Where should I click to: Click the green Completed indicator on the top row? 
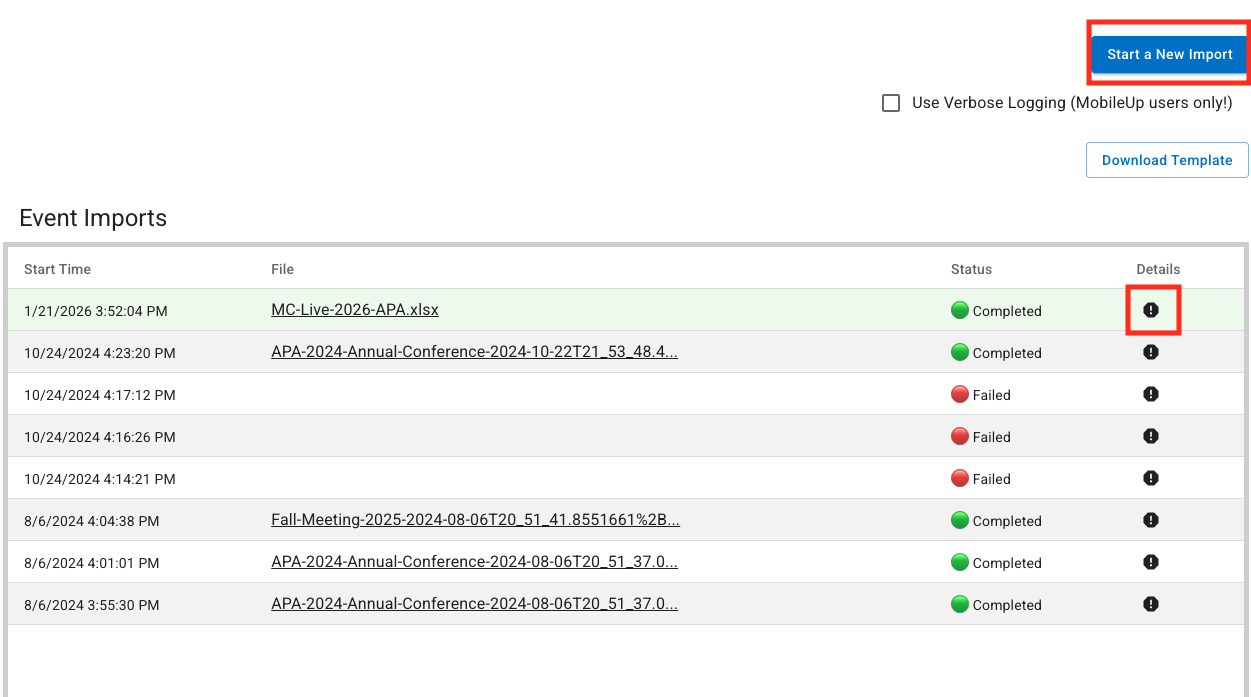click(961, 310)
